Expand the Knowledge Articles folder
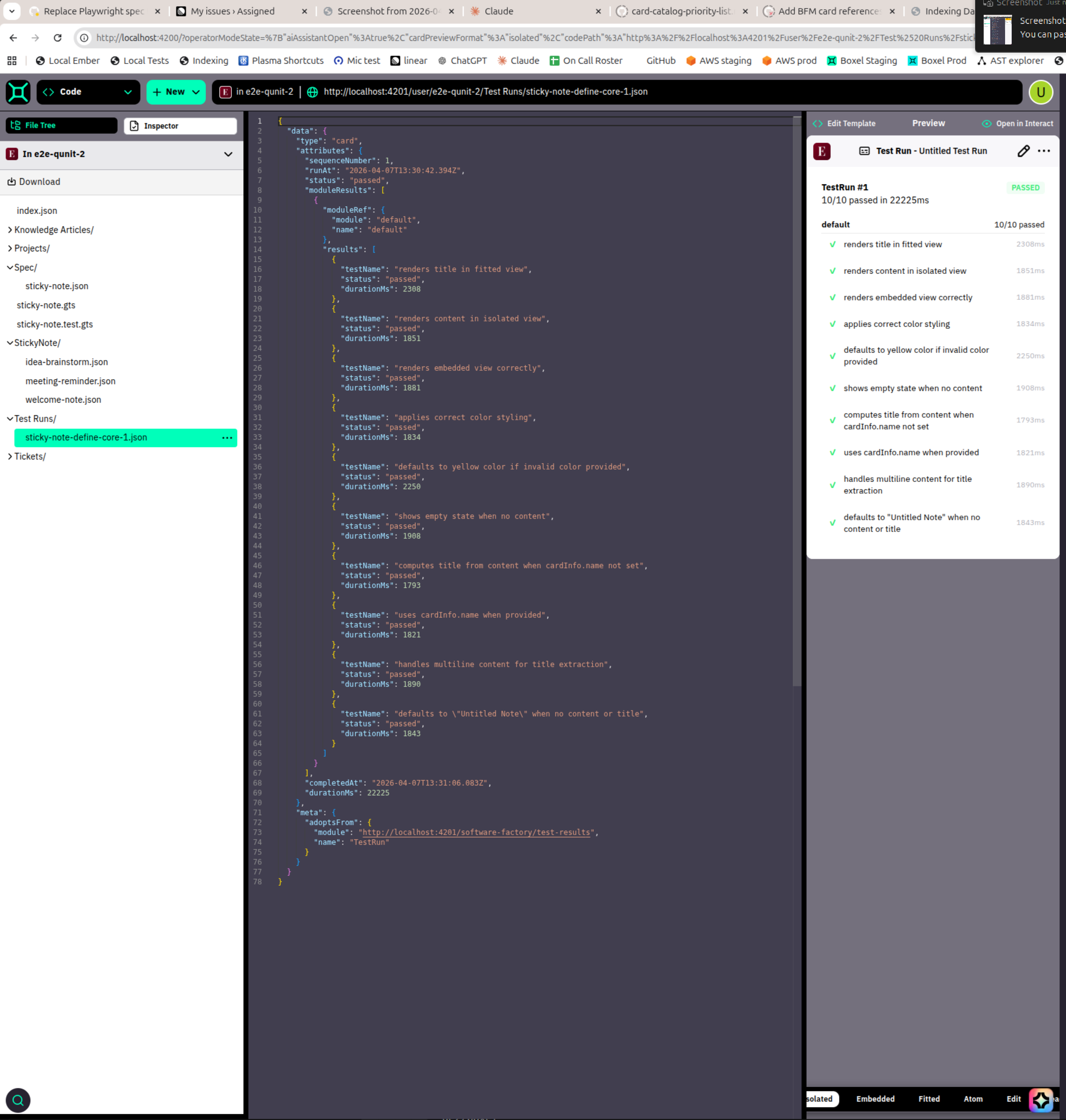 coord(54,230)
